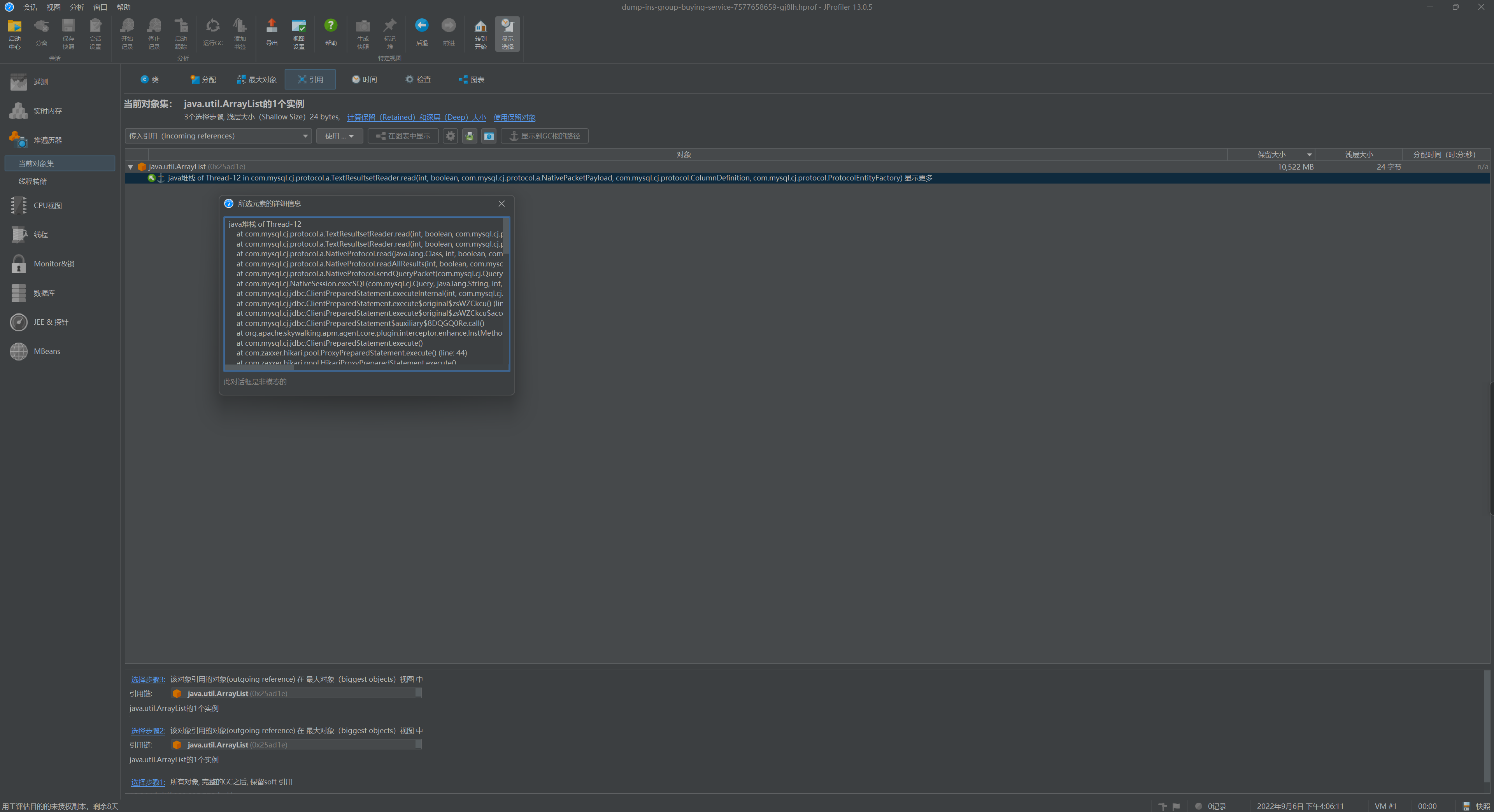
Task: Open the Use selected dropdown button
Action: [x=339, y=136]
